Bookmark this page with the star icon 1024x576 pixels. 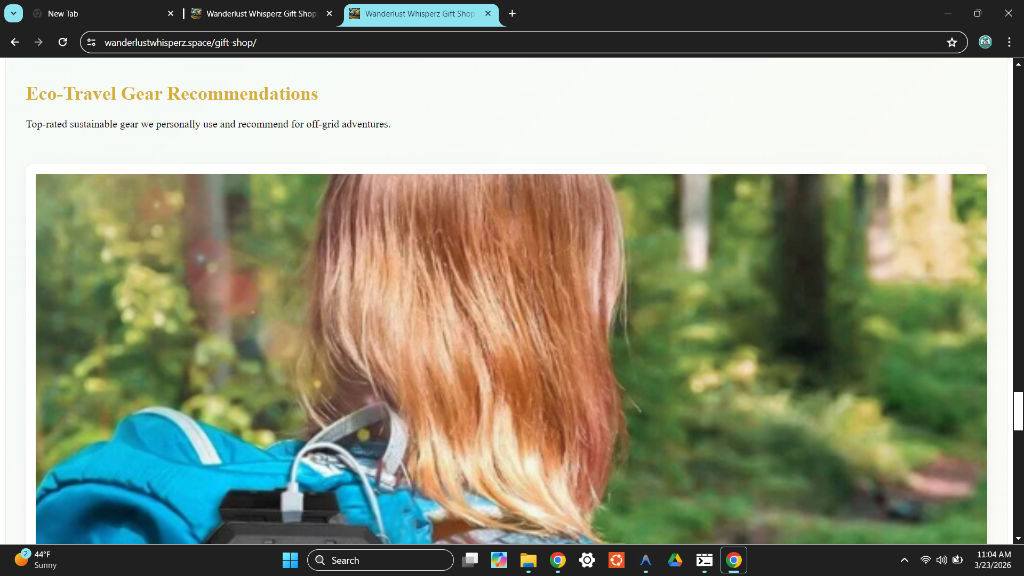[x=951, y=42]
